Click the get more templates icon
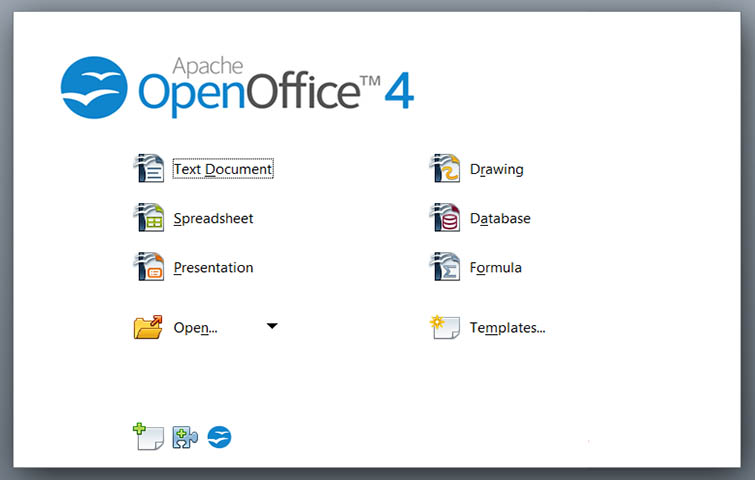The image size is (755, 480). click(x=148, y=436)
